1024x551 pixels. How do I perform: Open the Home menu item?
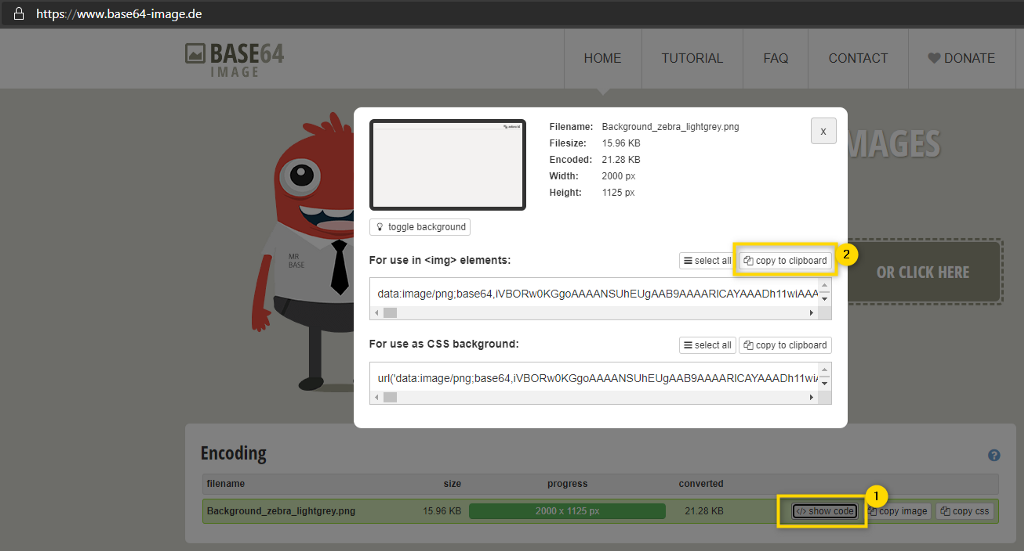(602, 58)
